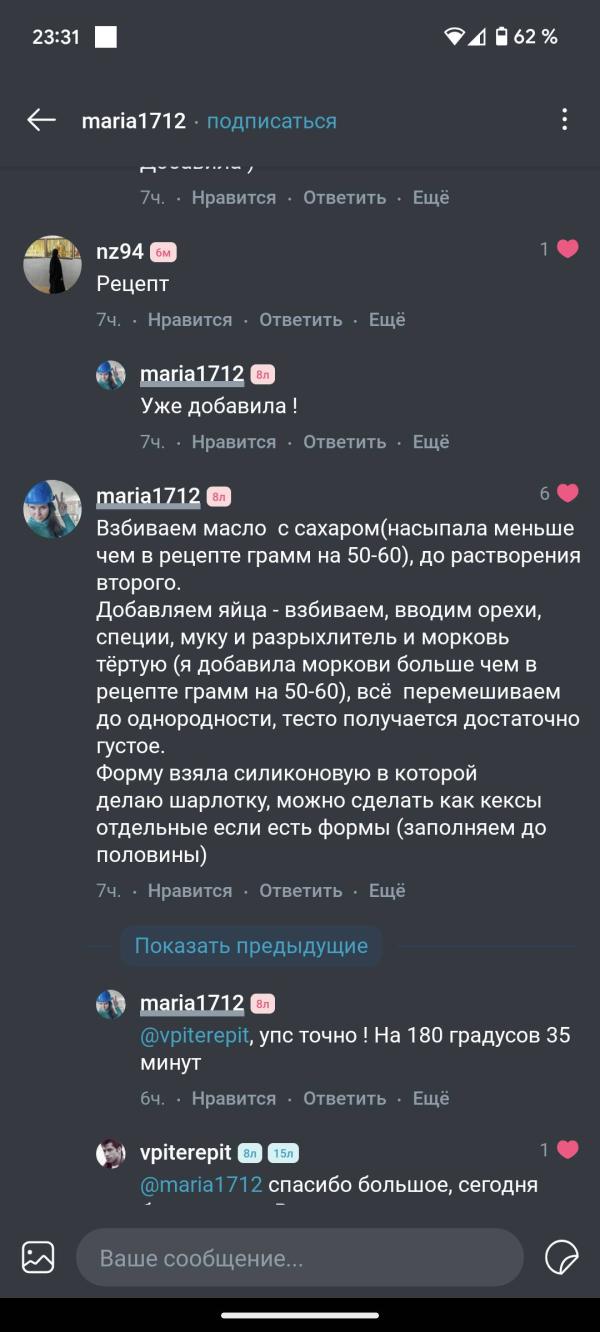Image resolution: width=600 pixels, height=1332 pixels.
Task: Open "Ещё" under the 180 градусов reply
Action: 431,1098
